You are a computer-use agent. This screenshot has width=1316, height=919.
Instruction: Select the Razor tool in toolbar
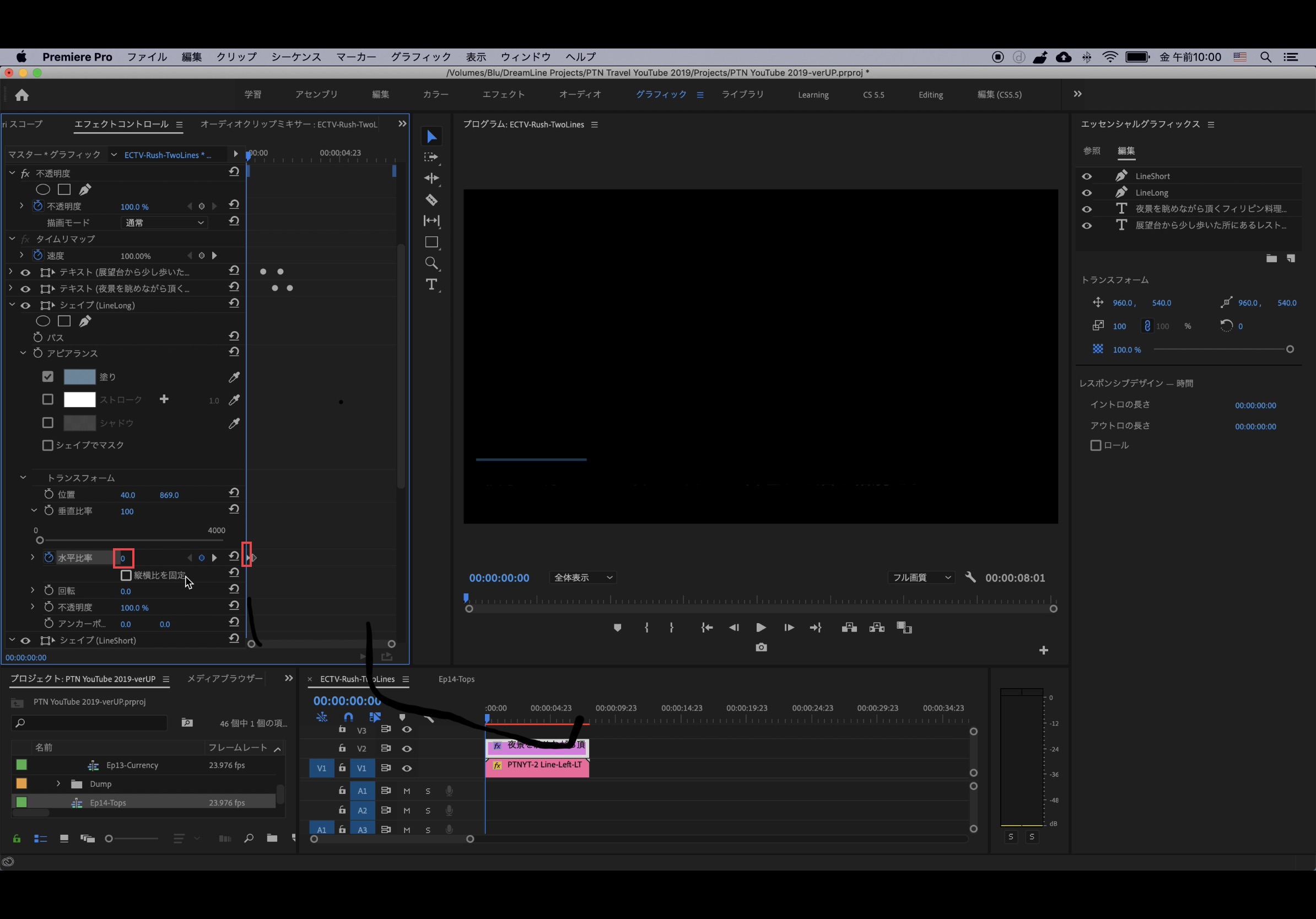pos(432,200)
